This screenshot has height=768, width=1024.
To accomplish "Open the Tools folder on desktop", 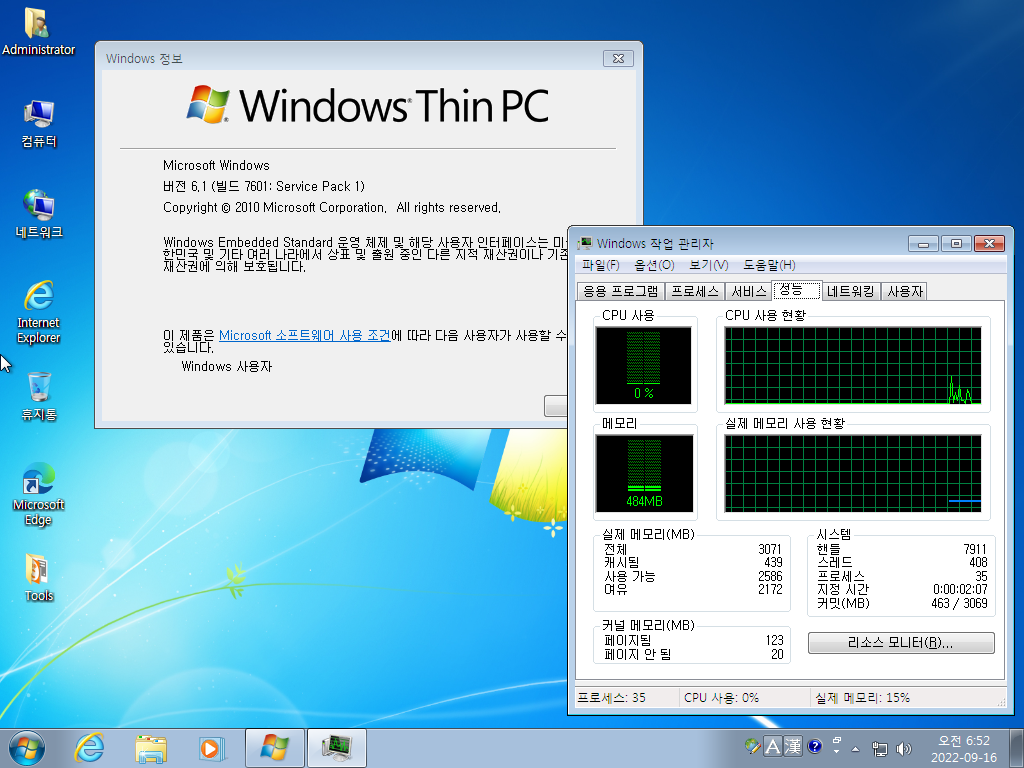I will click(38, 577).
